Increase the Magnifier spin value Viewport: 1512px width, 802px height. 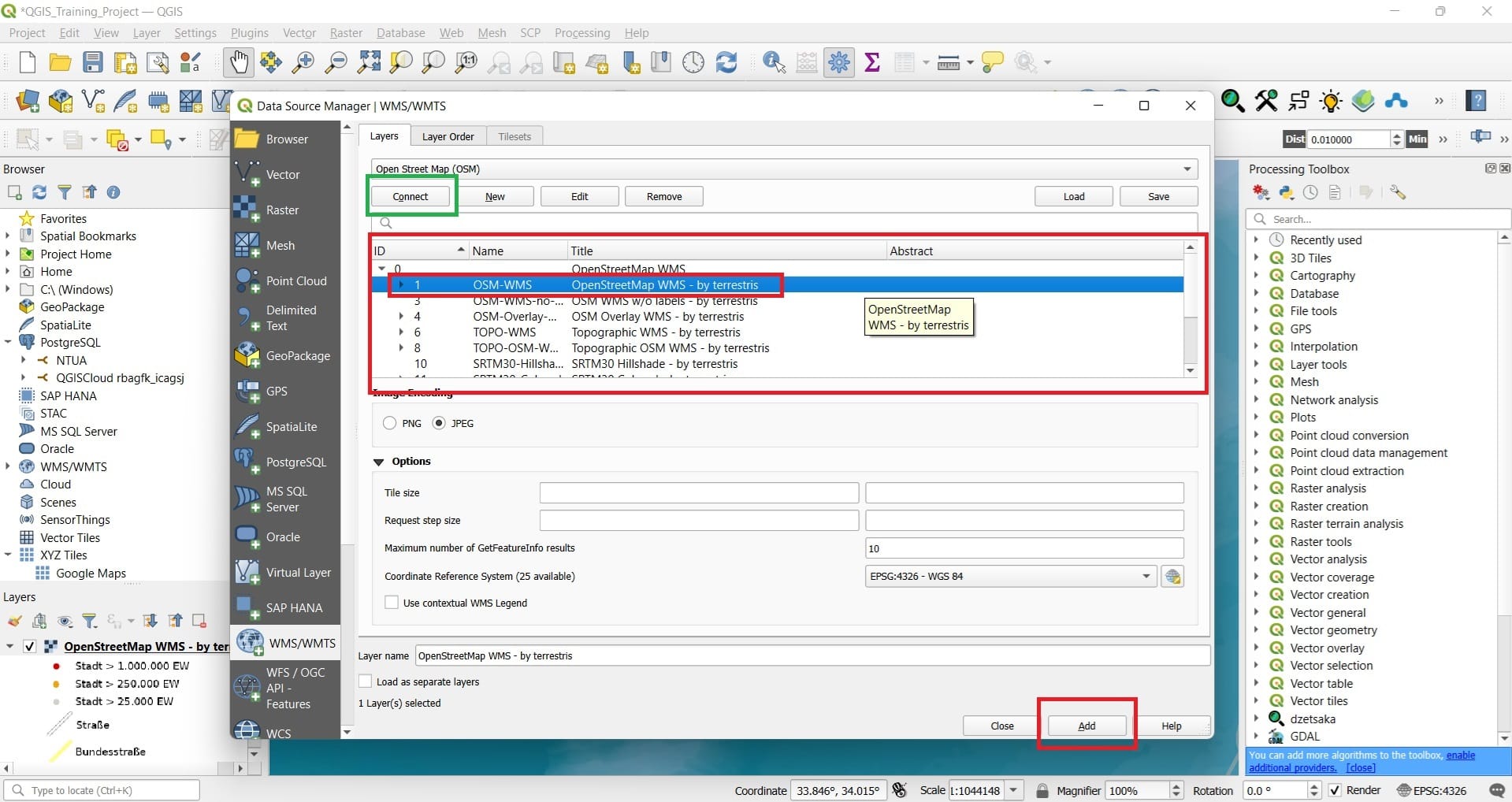click(1176, 786)
